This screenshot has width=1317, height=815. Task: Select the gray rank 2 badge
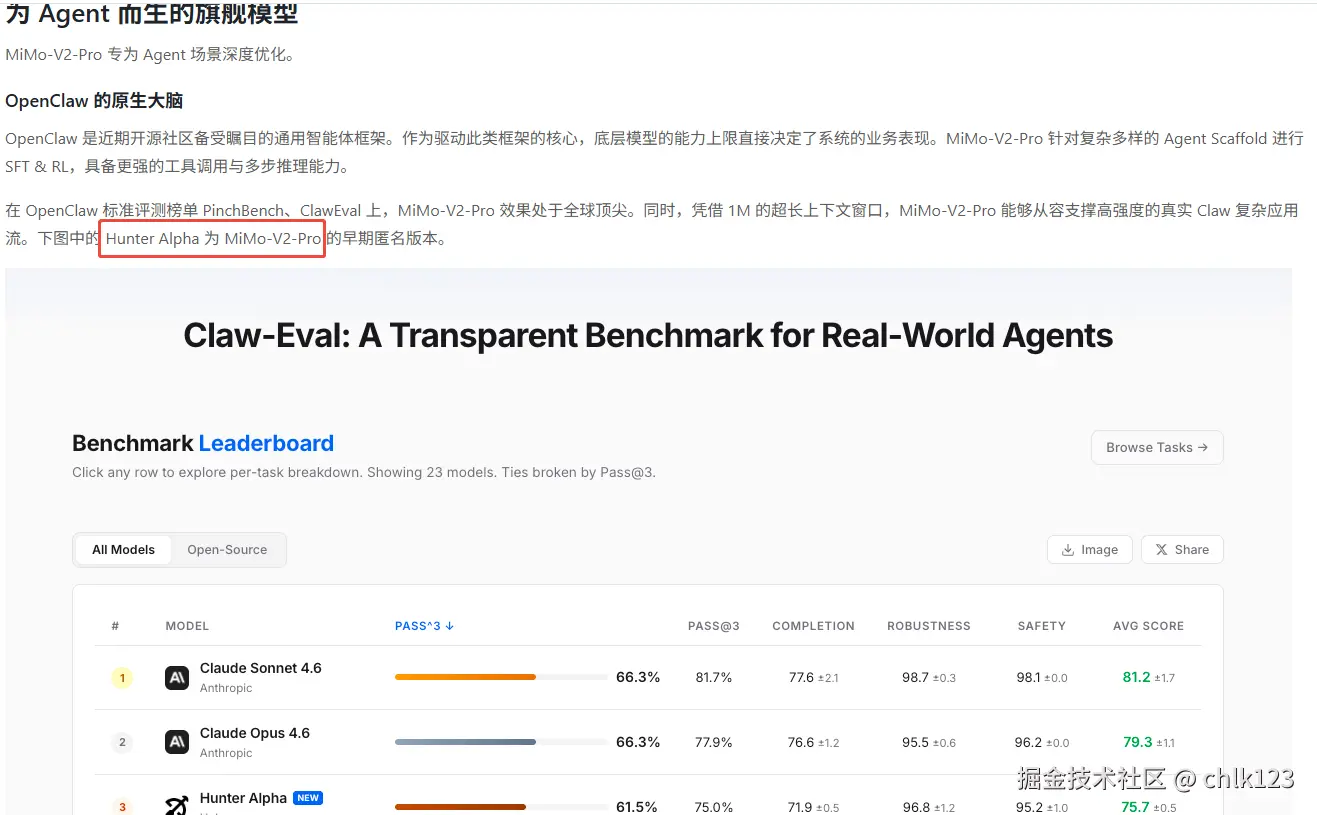pyautogui.click(x=122, y=742)
